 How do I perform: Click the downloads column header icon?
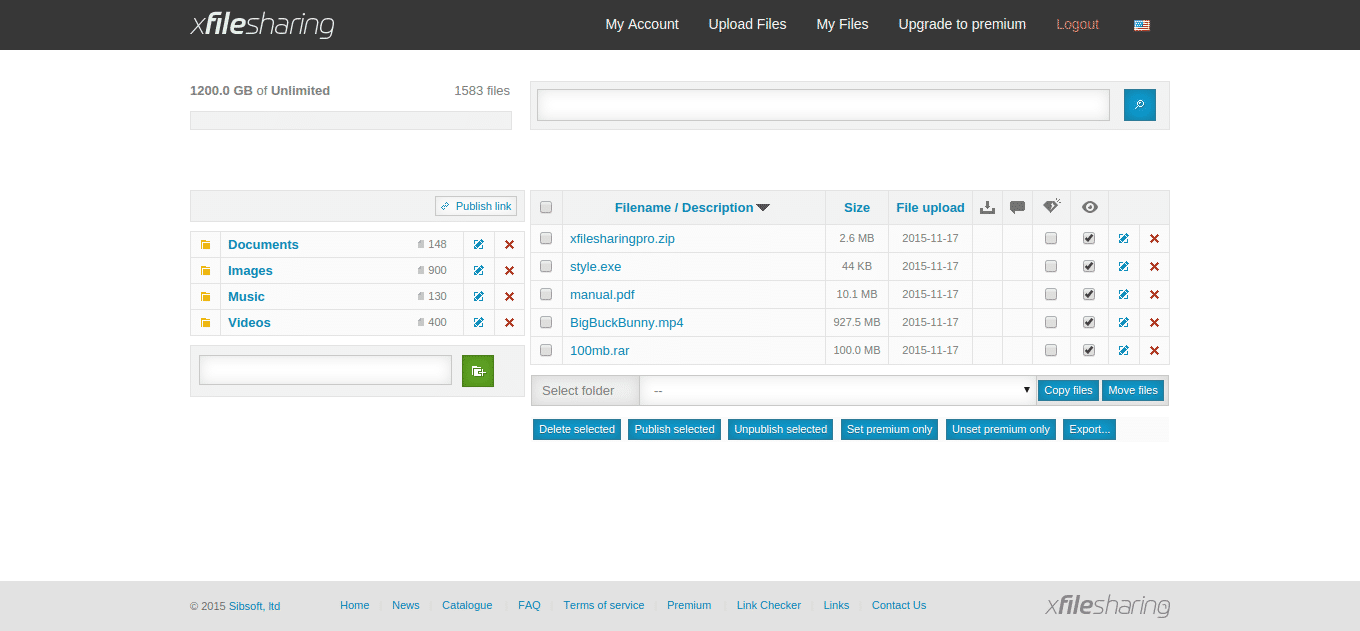(x=987, y=207)
